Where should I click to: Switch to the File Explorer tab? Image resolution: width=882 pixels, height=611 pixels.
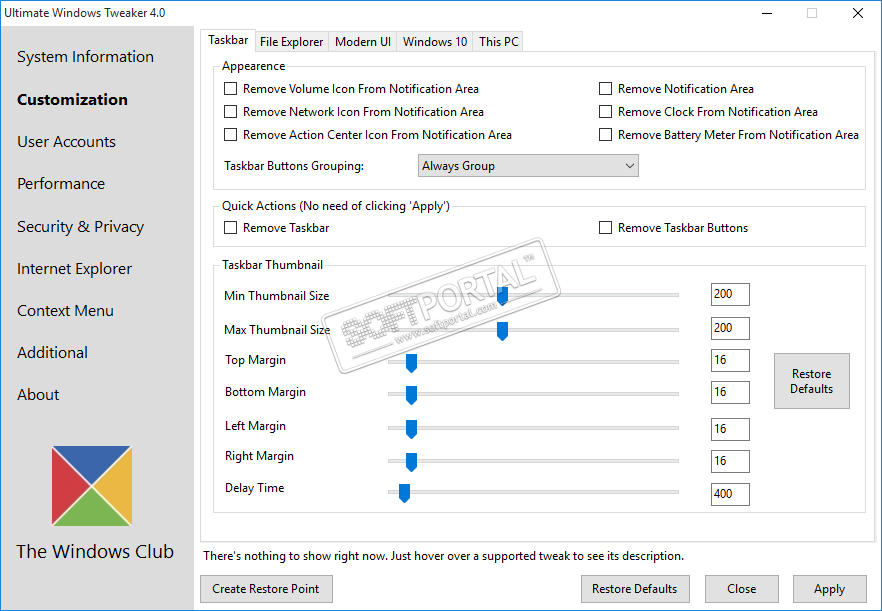(291, 42)
